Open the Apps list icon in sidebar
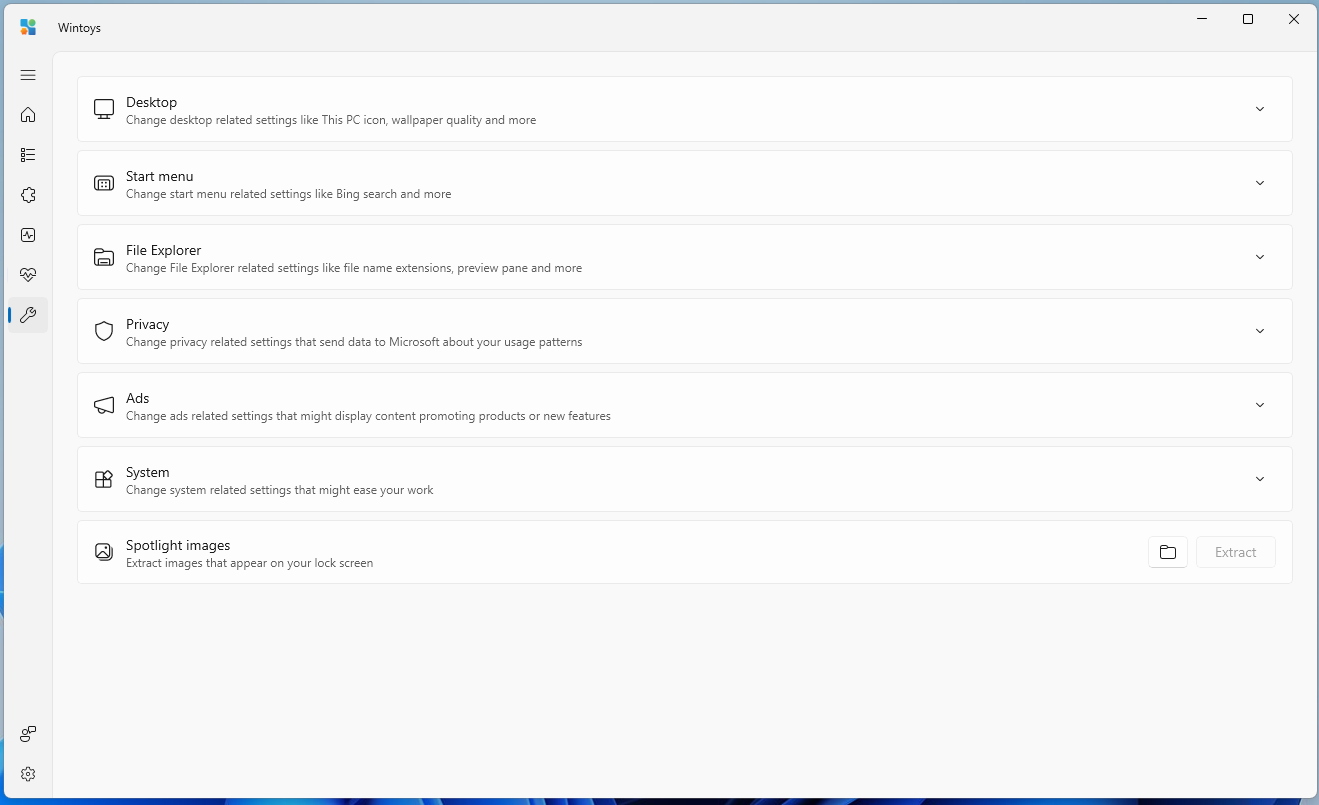This screenshot has height=805, width=1319. click(x=28, y=155)
